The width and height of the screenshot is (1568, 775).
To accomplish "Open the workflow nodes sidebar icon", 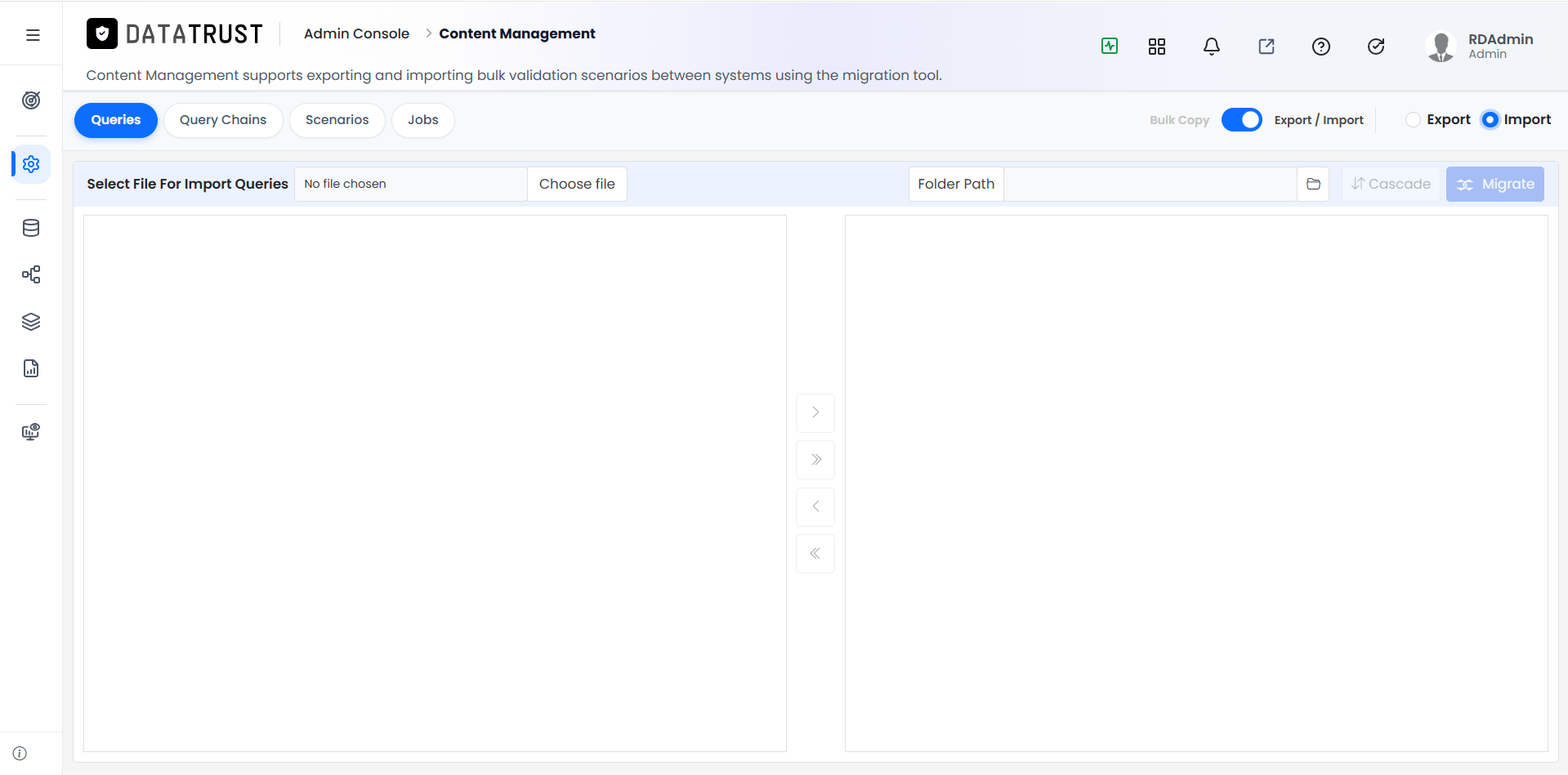I will coord(31,274).
